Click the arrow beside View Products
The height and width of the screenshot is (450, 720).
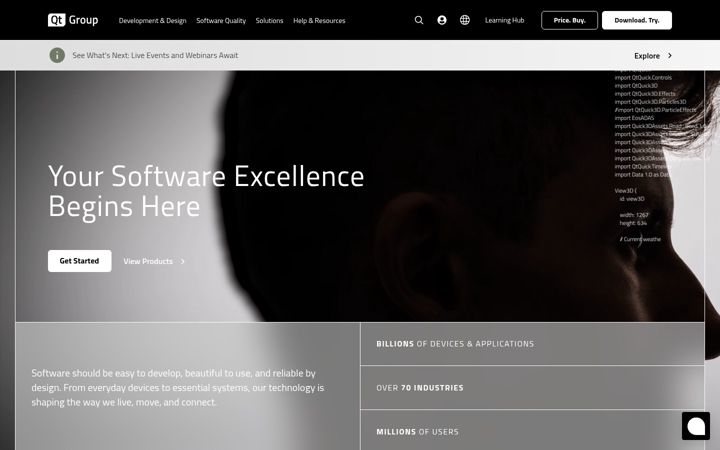[183, 261]
